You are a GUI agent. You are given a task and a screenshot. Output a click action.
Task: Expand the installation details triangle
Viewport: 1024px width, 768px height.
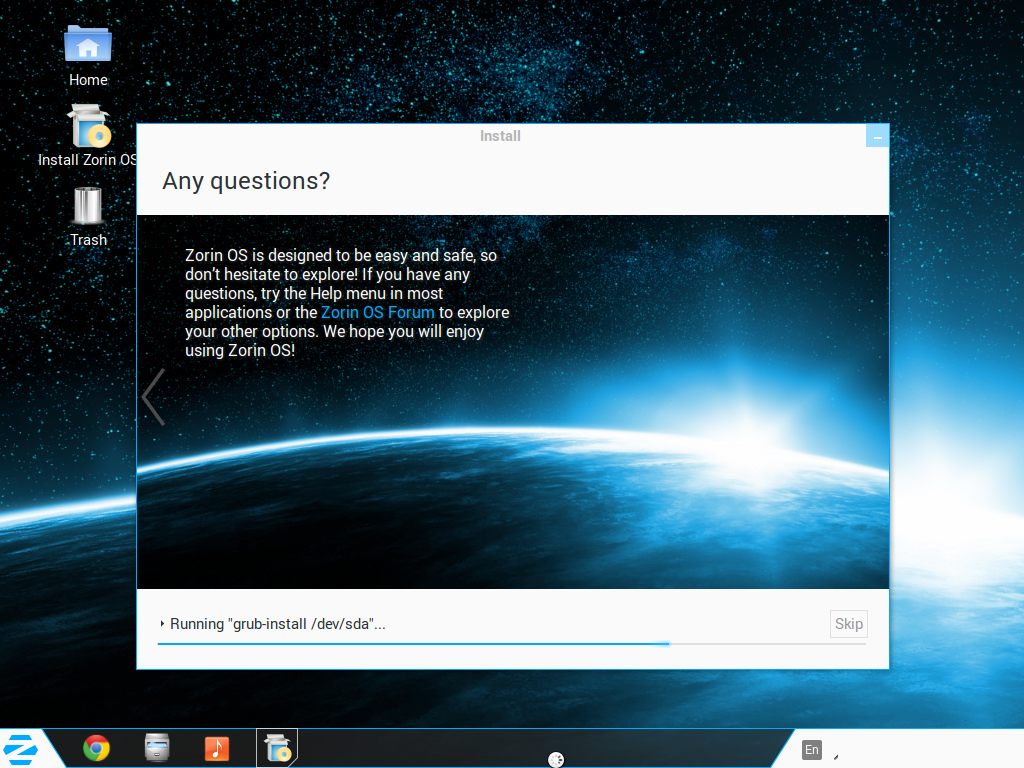pos(162,624)
